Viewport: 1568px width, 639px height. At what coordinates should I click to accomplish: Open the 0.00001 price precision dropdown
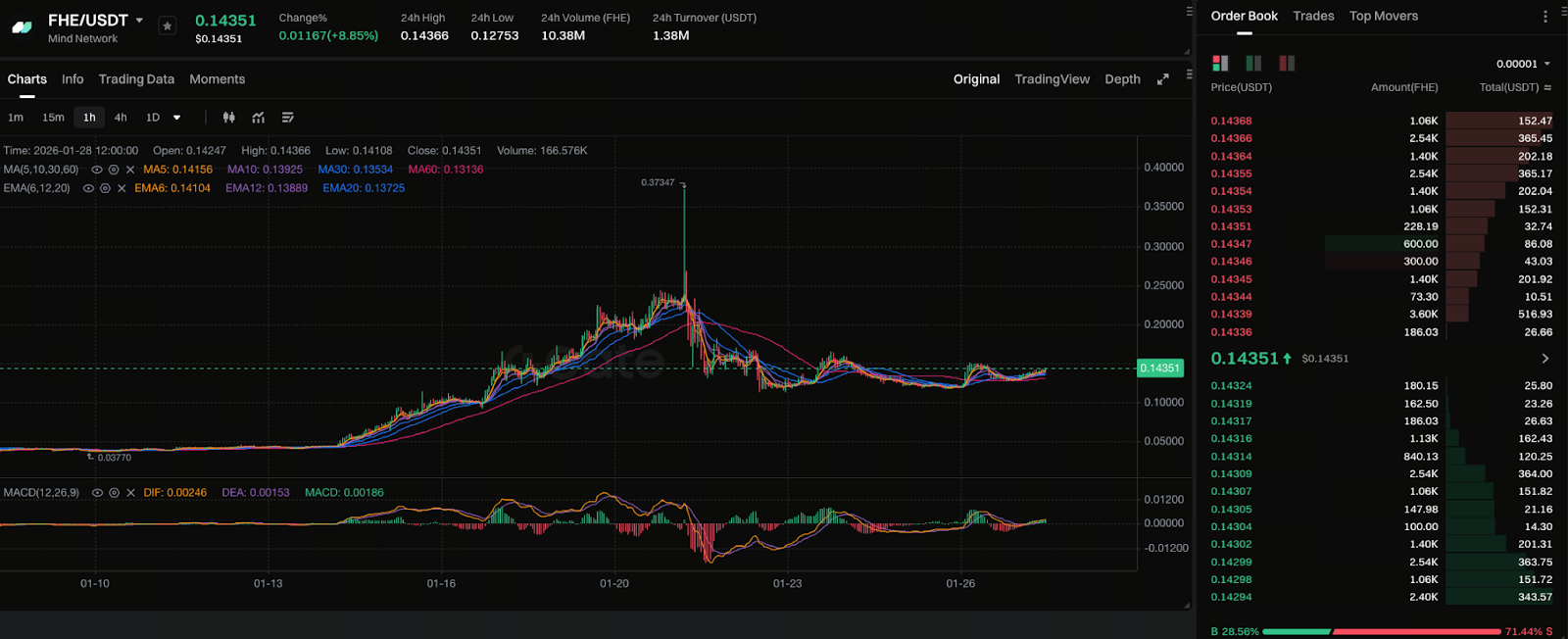(1523, 64)
